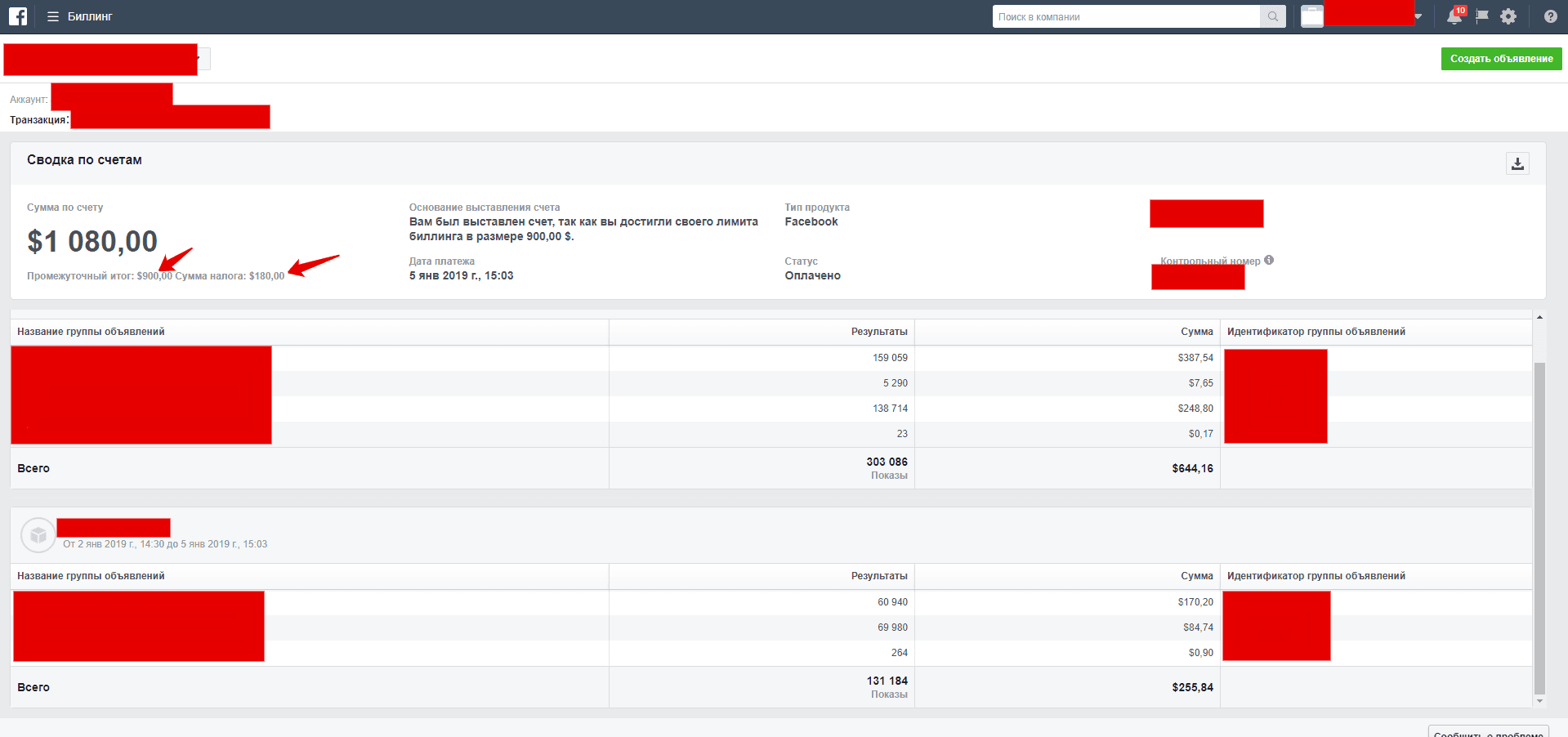Select the 5 290 results cell
This screenshot has width=1568, height=737.
coord(895,383)
